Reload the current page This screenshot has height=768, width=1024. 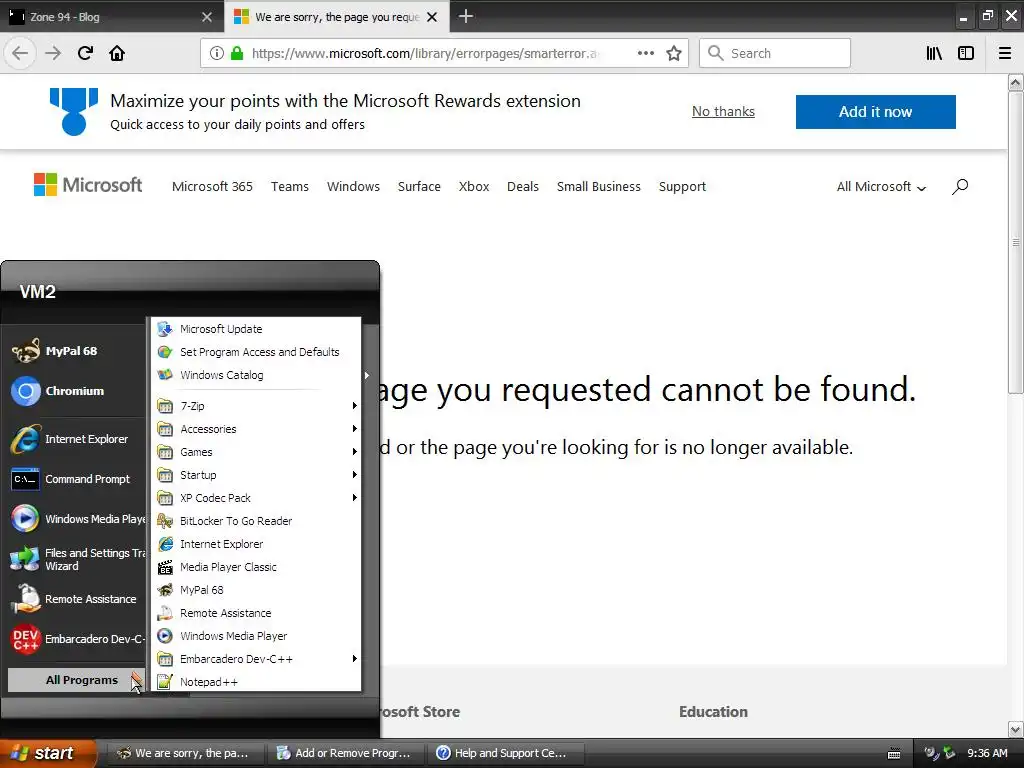[x=85, y=53]
